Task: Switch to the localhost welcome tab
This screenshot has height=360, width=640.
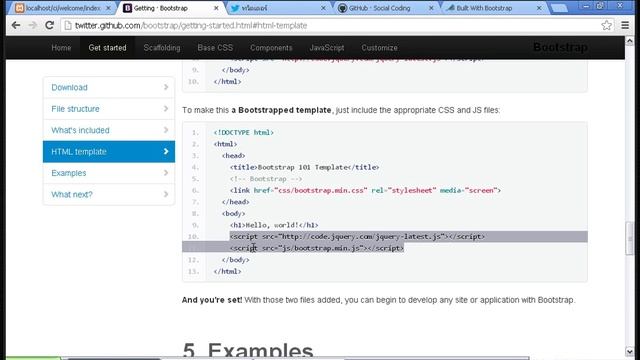Action: [x=62, y=8]
